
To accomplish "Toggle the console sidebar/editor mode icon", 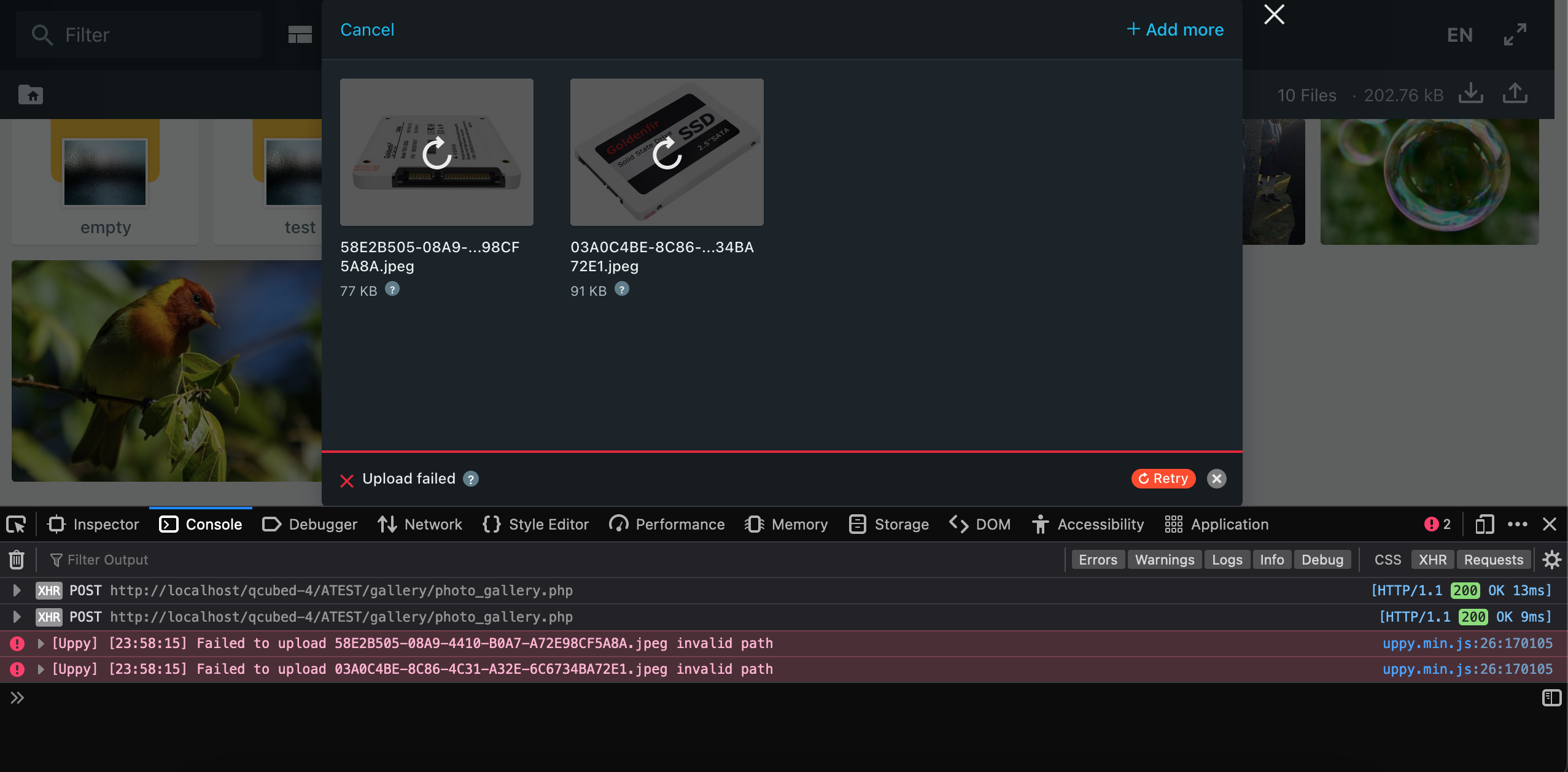I will click(1551, 698).
